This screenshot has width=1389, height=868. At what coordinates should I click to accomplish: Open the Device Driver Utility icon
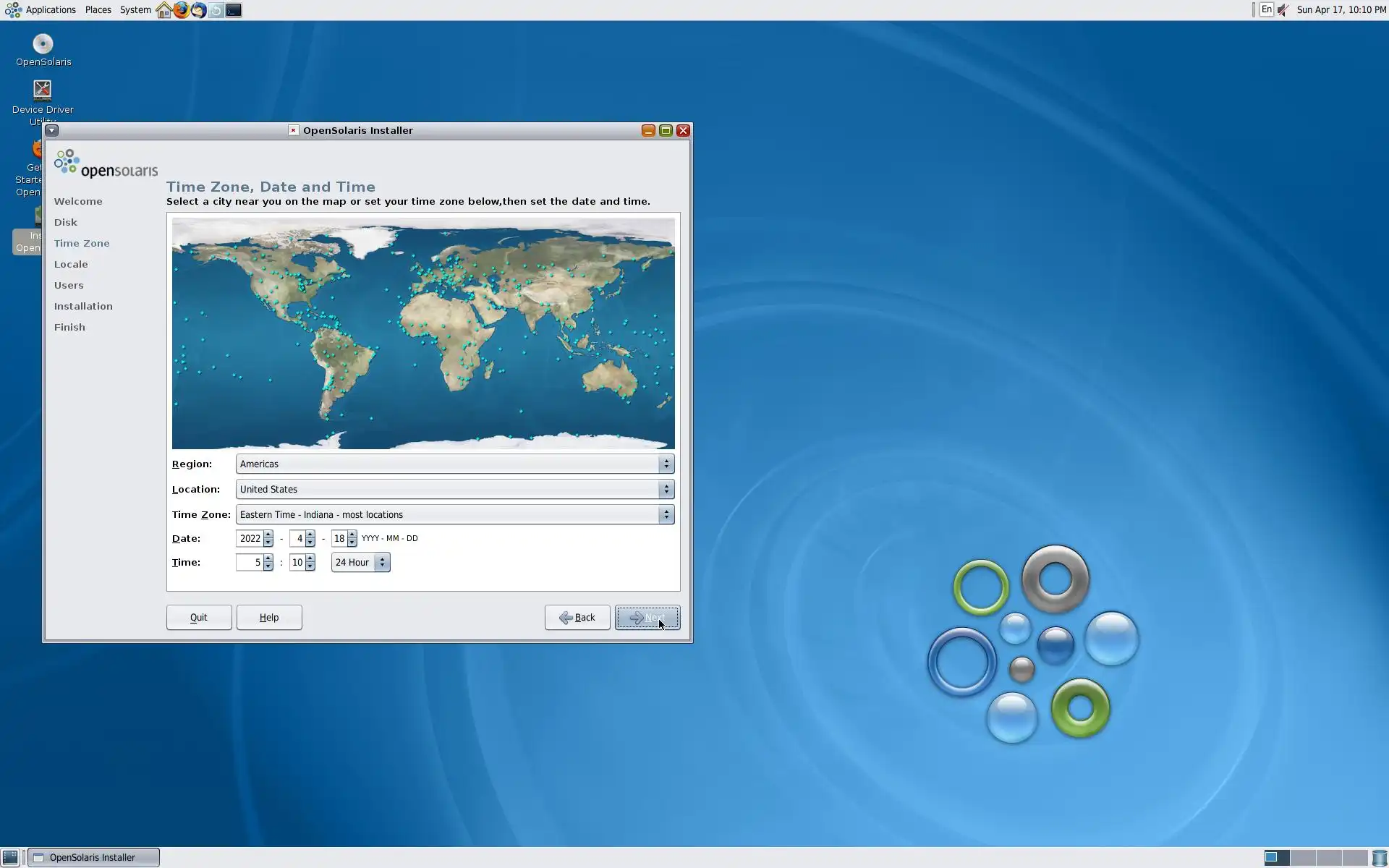[x=43, y=90]
